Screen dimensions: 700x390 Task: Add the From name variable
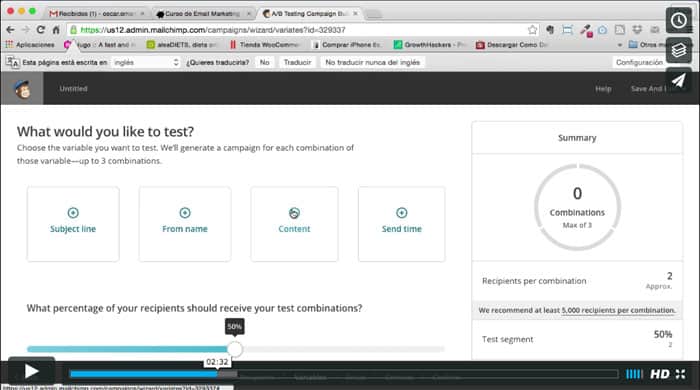[185, 224]
